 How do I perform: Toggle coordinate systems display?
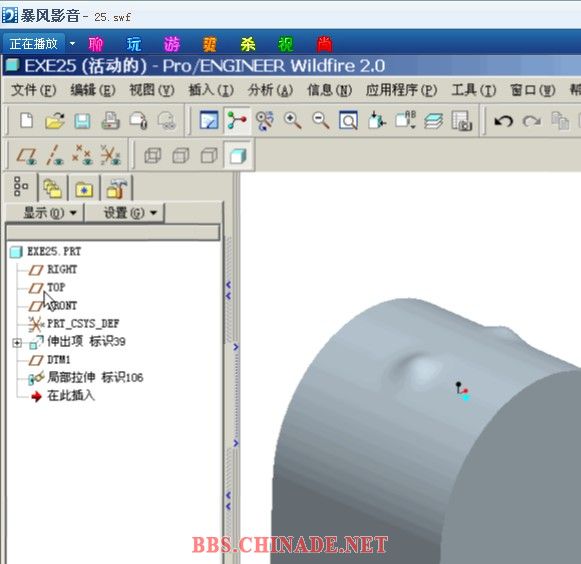[x=110, y=155]
